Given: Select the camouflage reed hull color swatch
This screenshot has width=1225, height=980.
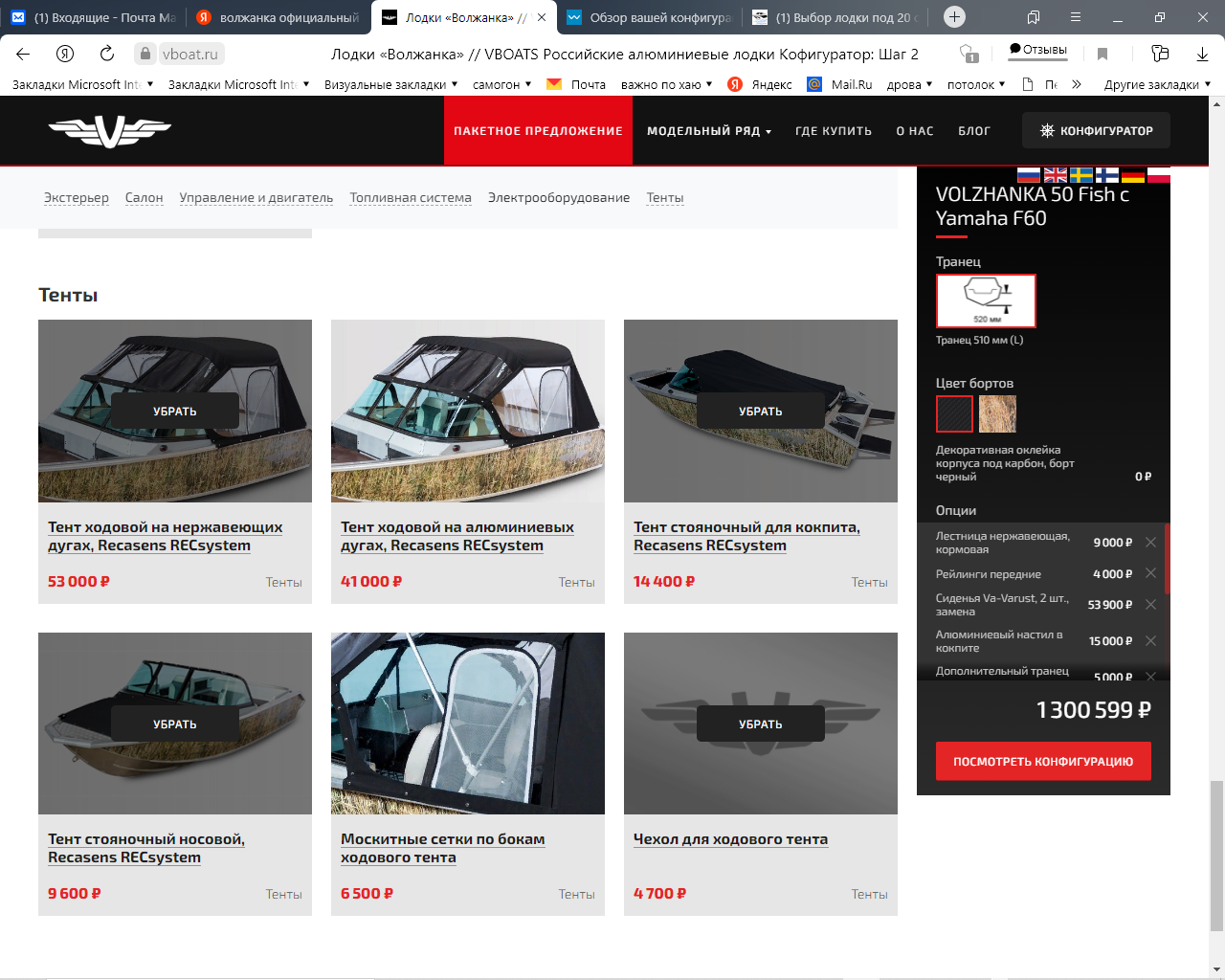Looking at the screenshot, I should [x=997, y=413].
